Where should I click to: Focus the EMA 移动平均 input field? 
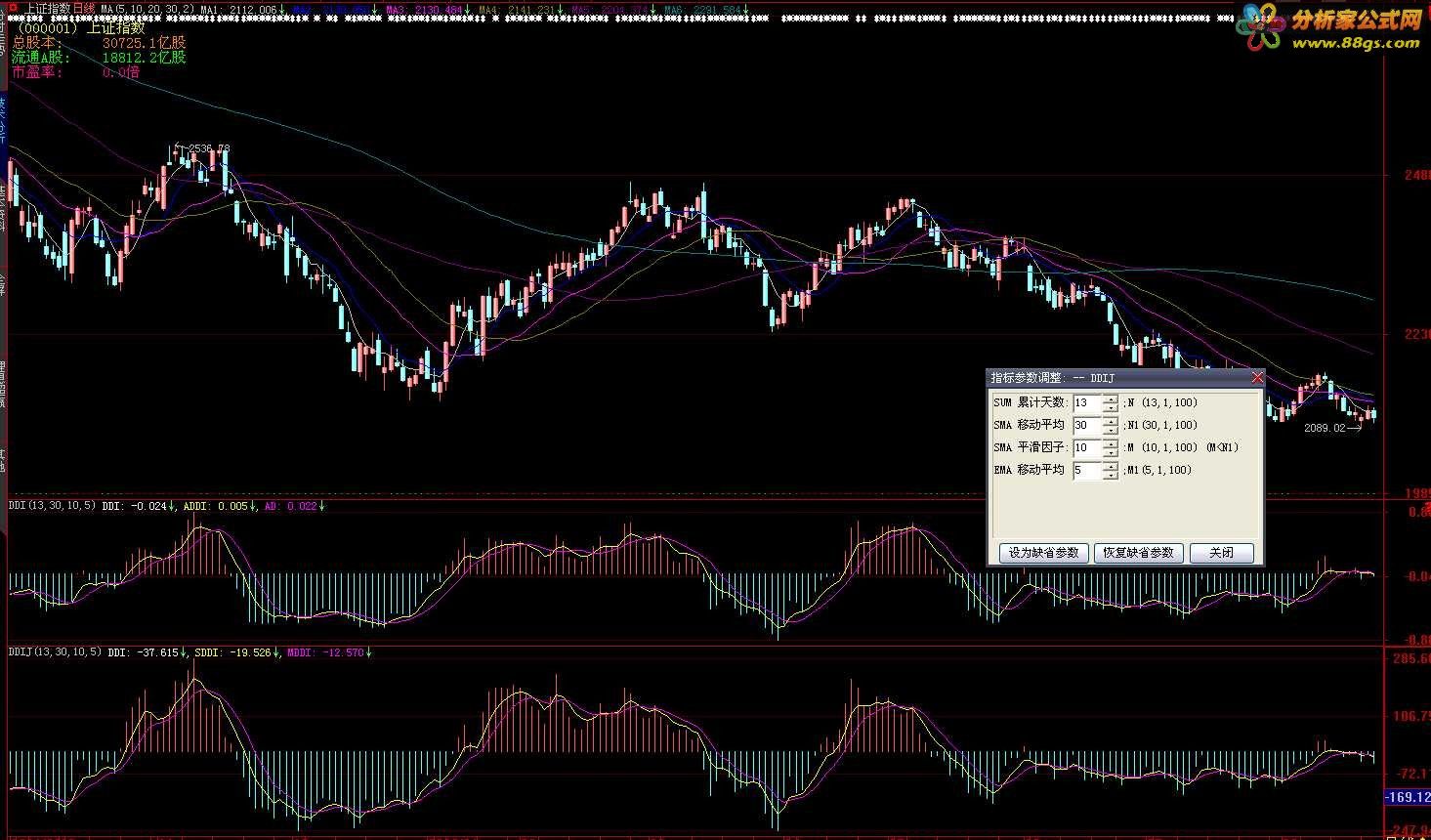coord(1087,470)
